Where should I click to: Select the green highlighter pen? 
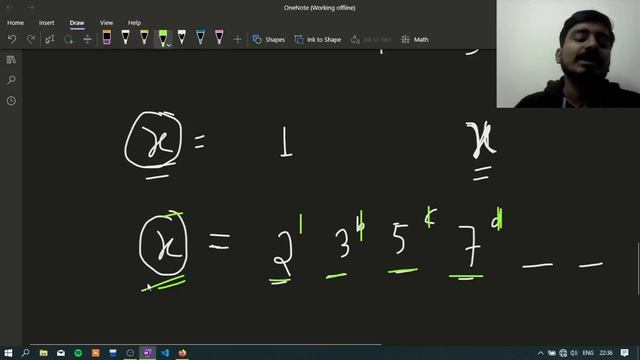[x=162, y=38]
